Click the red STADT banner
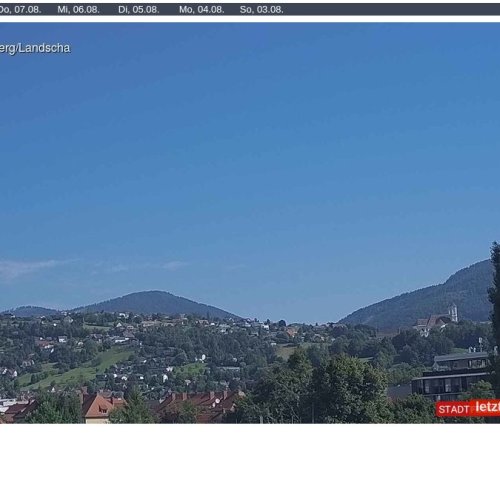This screenshot has width=500, height=500. 468,408
